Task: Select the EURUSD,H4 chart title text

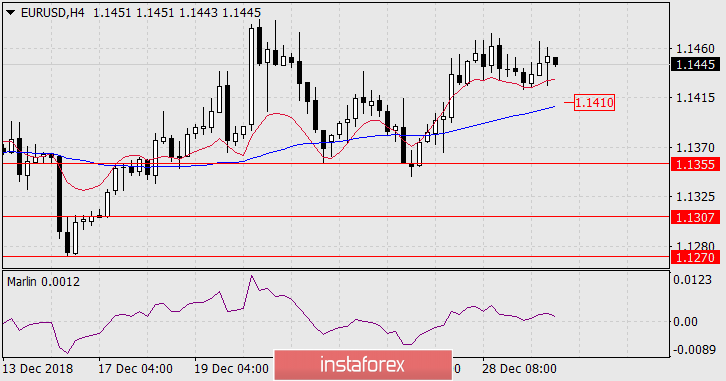Action: [x=53, y=13]
